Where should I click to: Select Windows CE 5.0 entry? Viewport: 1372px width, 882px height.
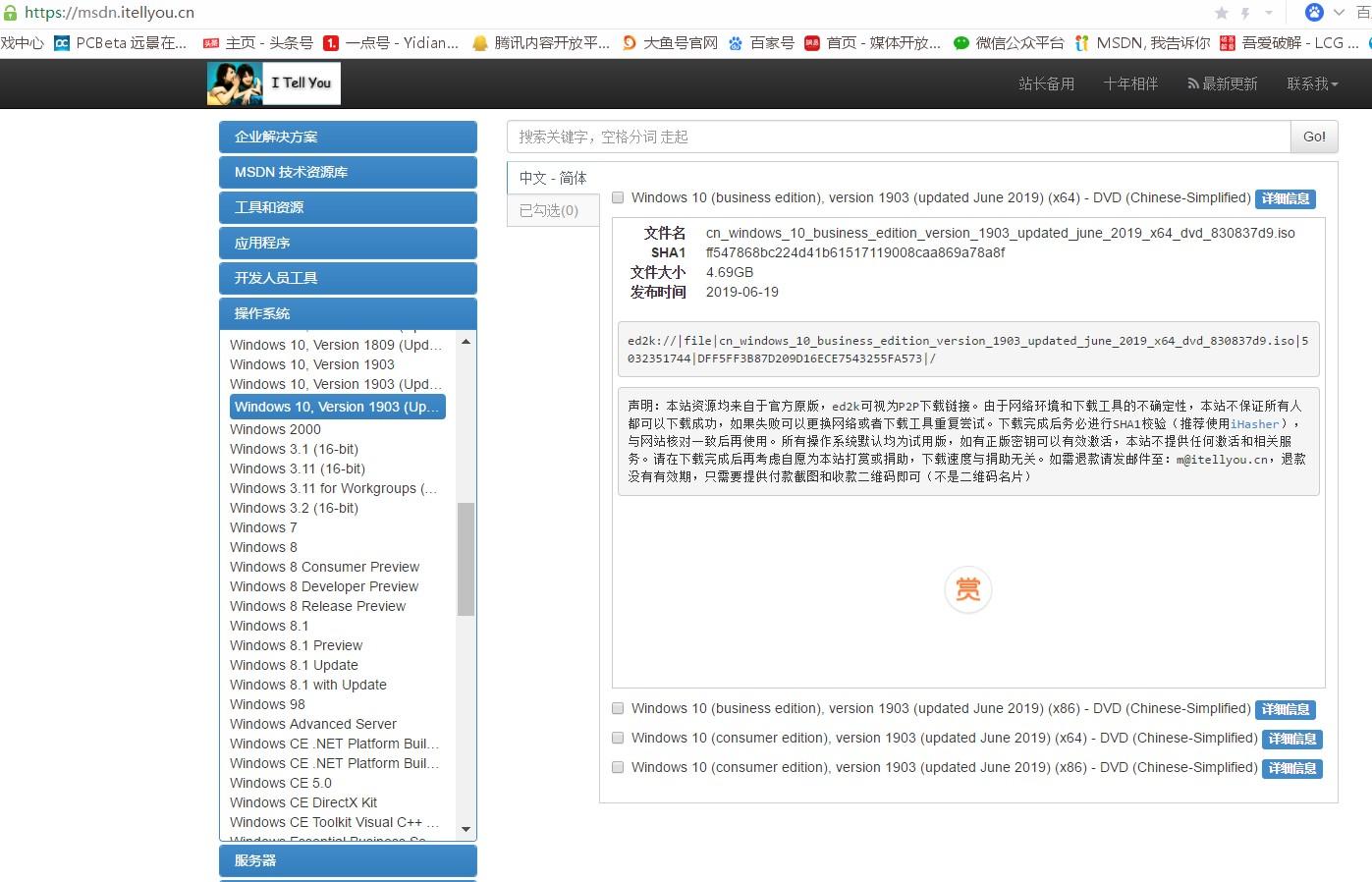click(x=281, y=783)
